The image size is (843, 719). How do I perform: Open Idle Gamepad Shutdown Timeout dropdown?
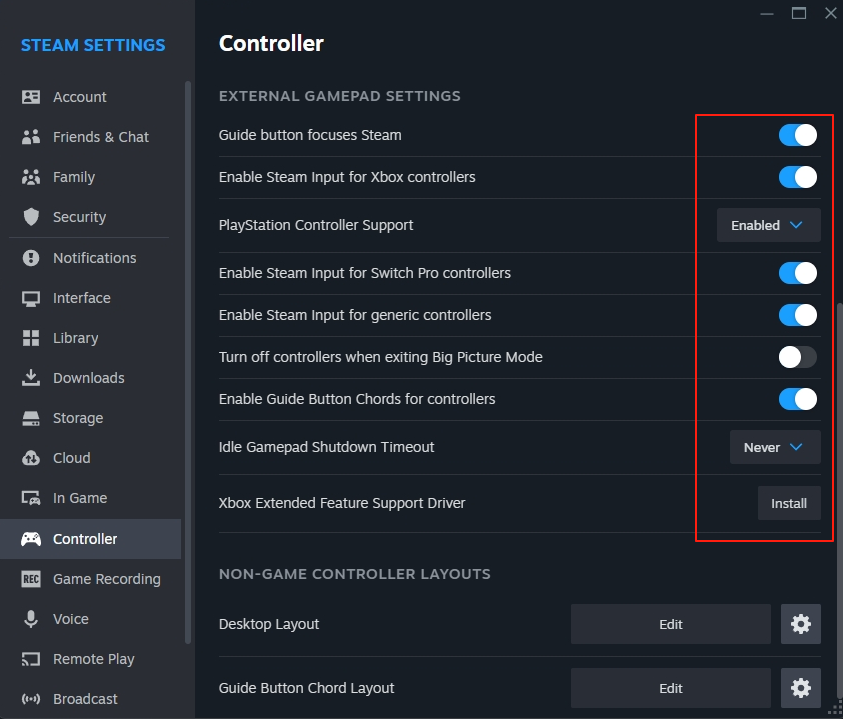[x=775, y=447]
